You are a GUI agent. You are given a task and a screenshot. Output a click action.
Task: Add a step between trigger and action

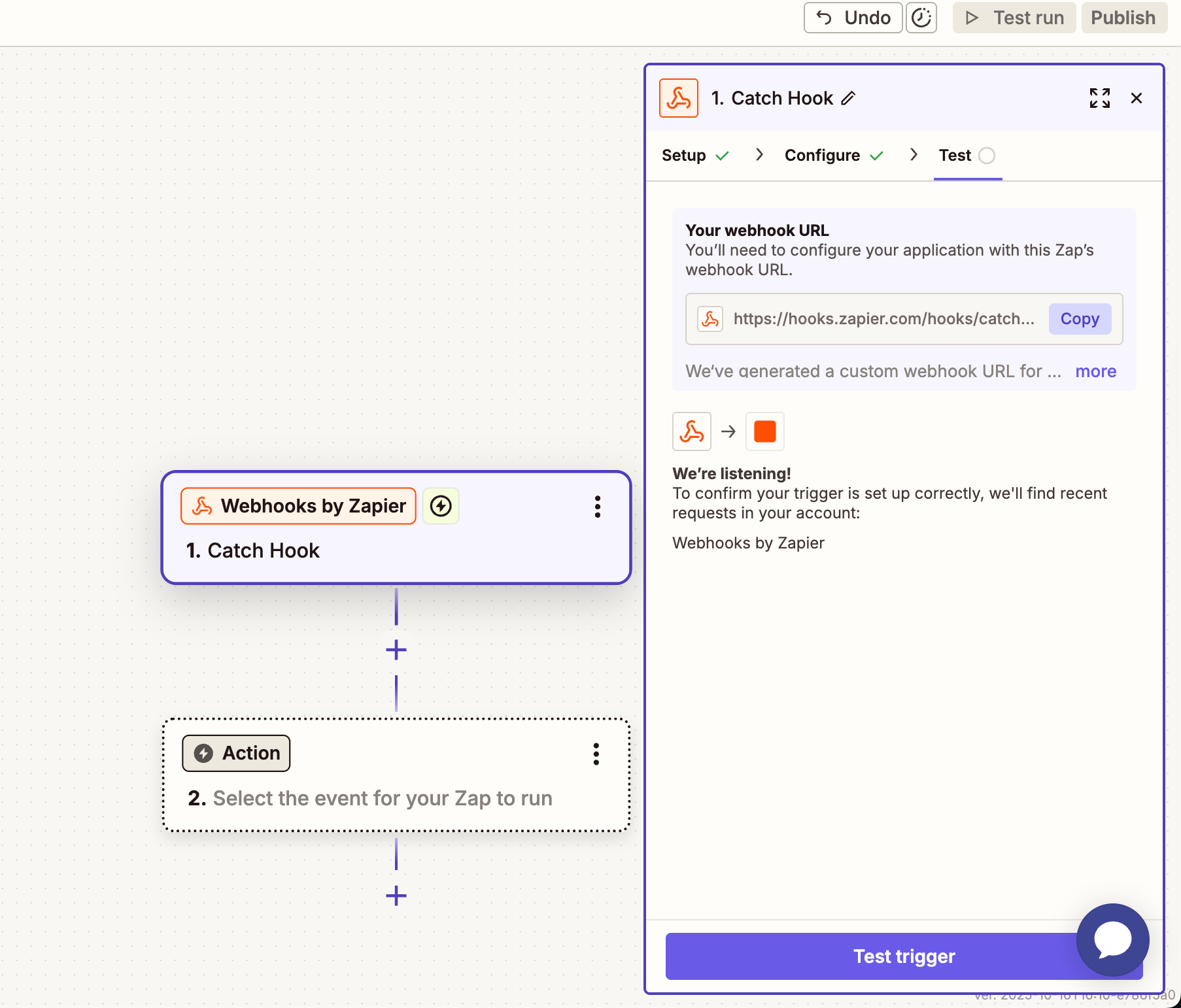396,650
